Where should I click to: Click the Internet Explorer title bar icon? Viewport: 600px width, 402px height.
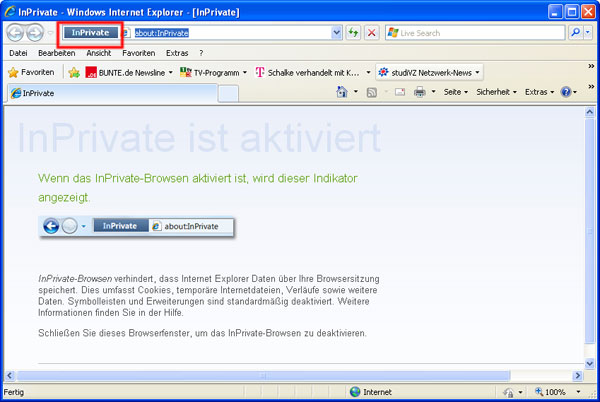pyautogui.click(x=10, y=12)
